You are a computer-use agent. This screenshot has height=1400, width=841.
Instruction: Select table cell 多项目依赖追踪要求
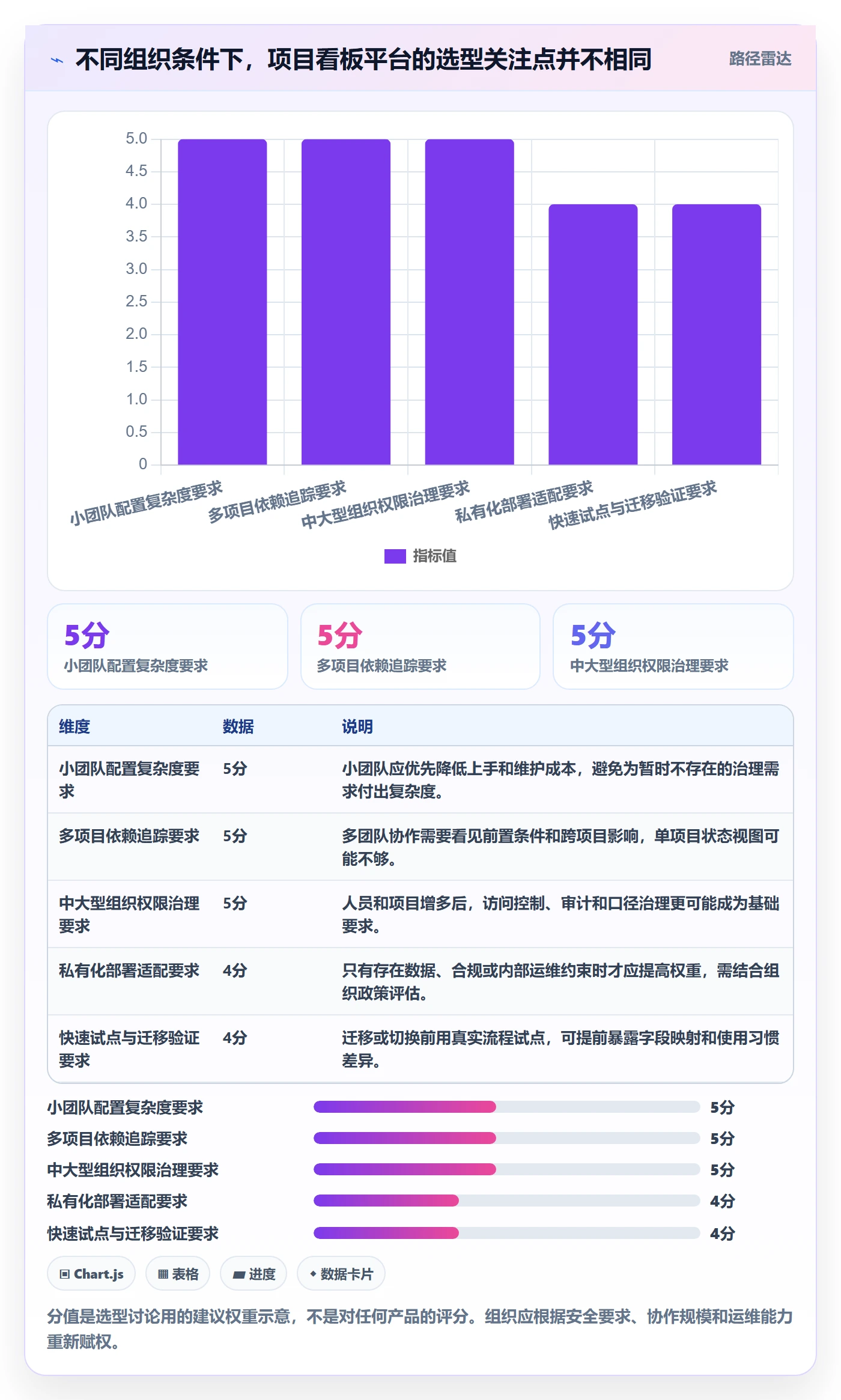tap(129, 836)
